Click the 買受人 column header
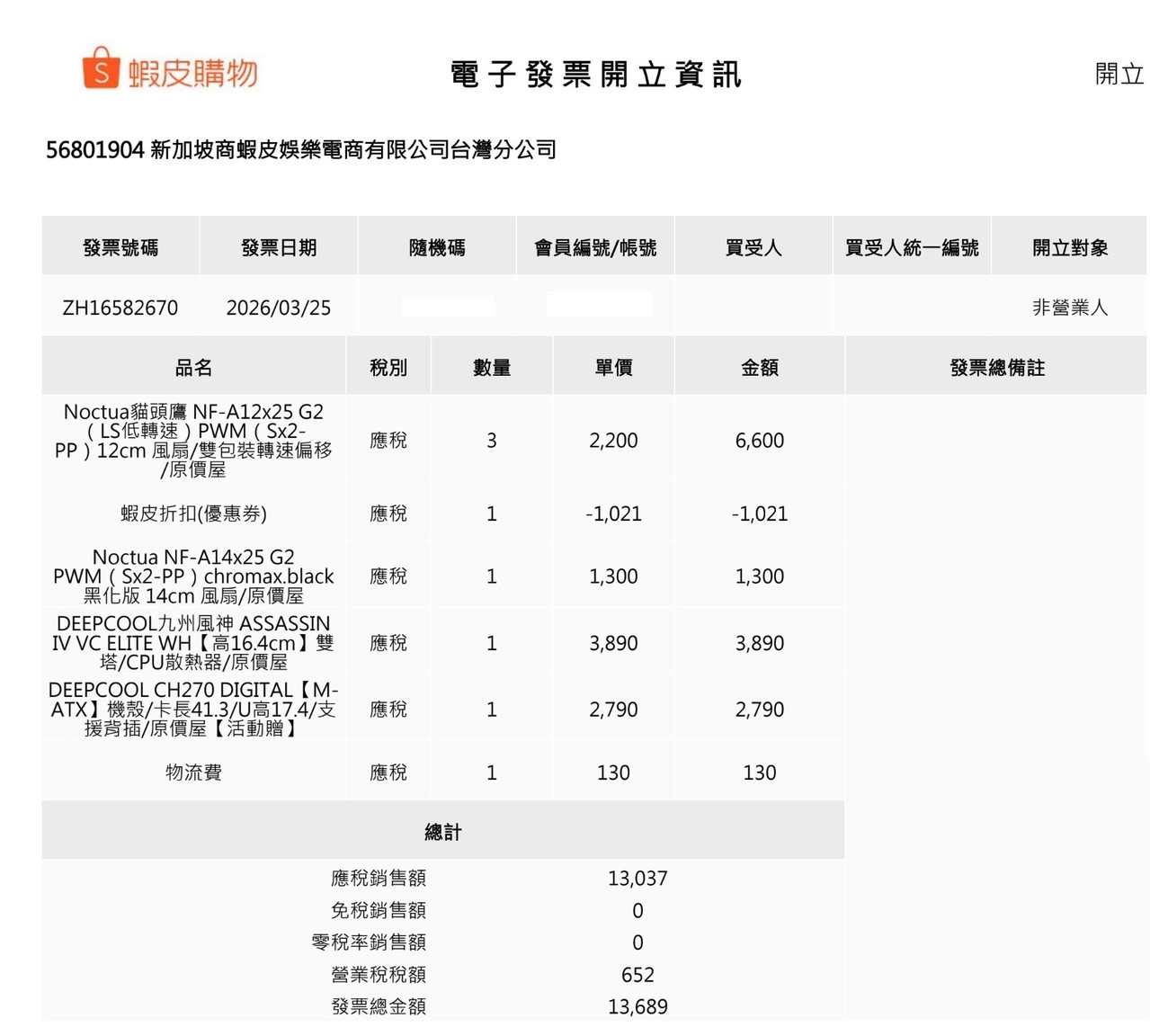Image resolution: width=1150 pixels, height=1036 pixels. click(x=753, y=247)
